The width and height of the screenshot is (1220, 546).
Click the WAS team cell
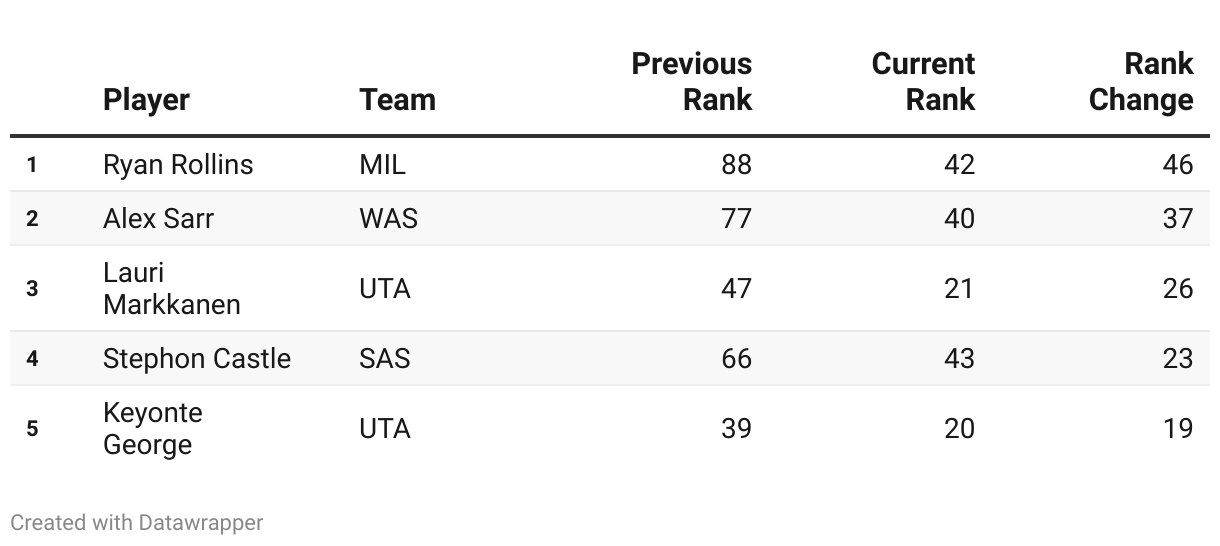pyautogui.click(x=388, y=219)
